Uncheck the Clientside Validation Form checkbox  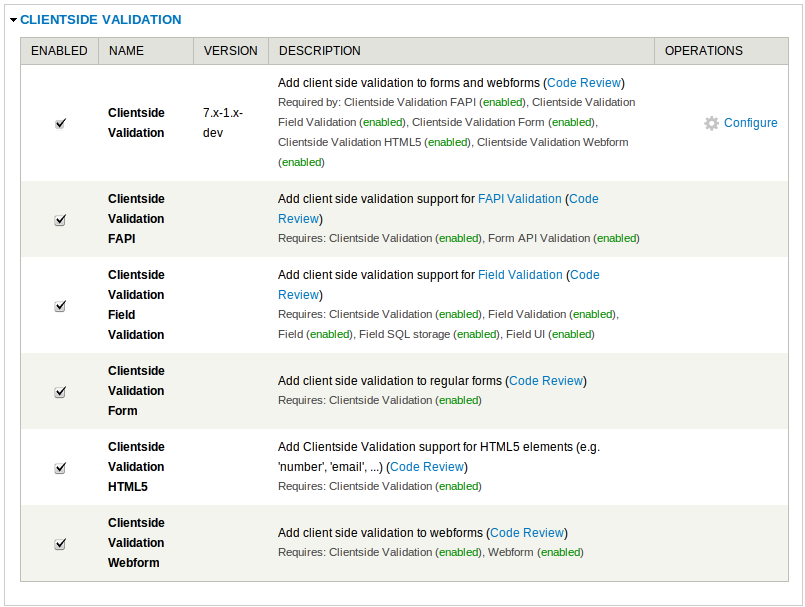[x=60, y=391]
